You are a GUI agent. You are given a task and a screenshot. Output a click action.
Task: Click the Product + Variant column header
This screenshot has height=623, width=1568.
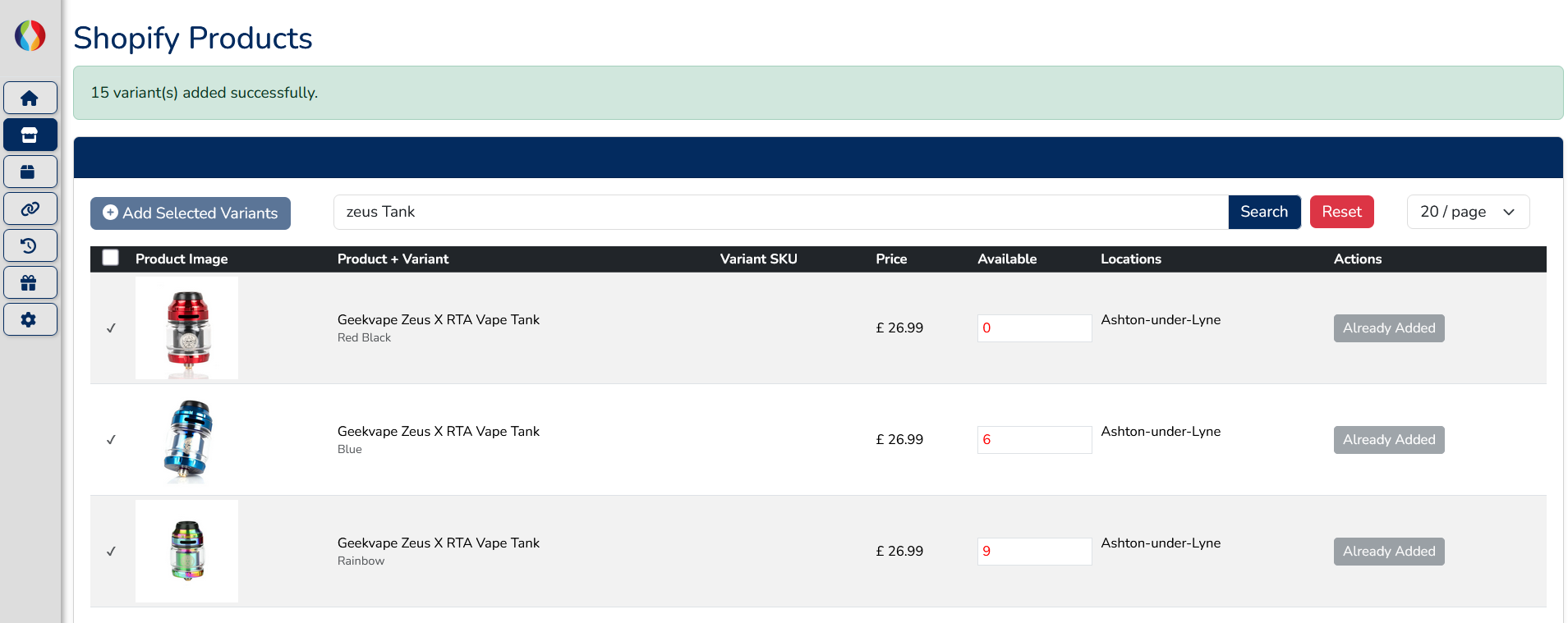(393, 259)
